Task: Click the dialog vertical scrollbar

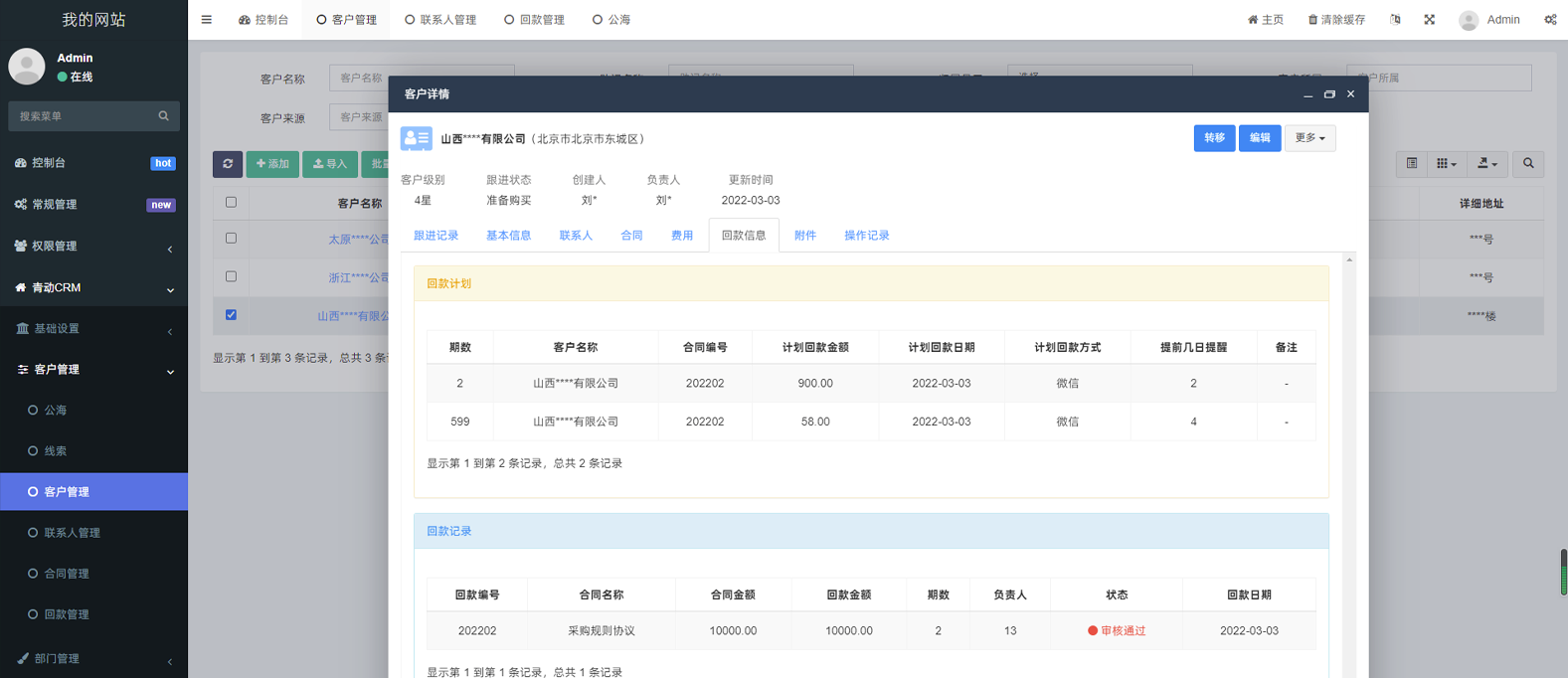Action: (x=1349, y=398)
